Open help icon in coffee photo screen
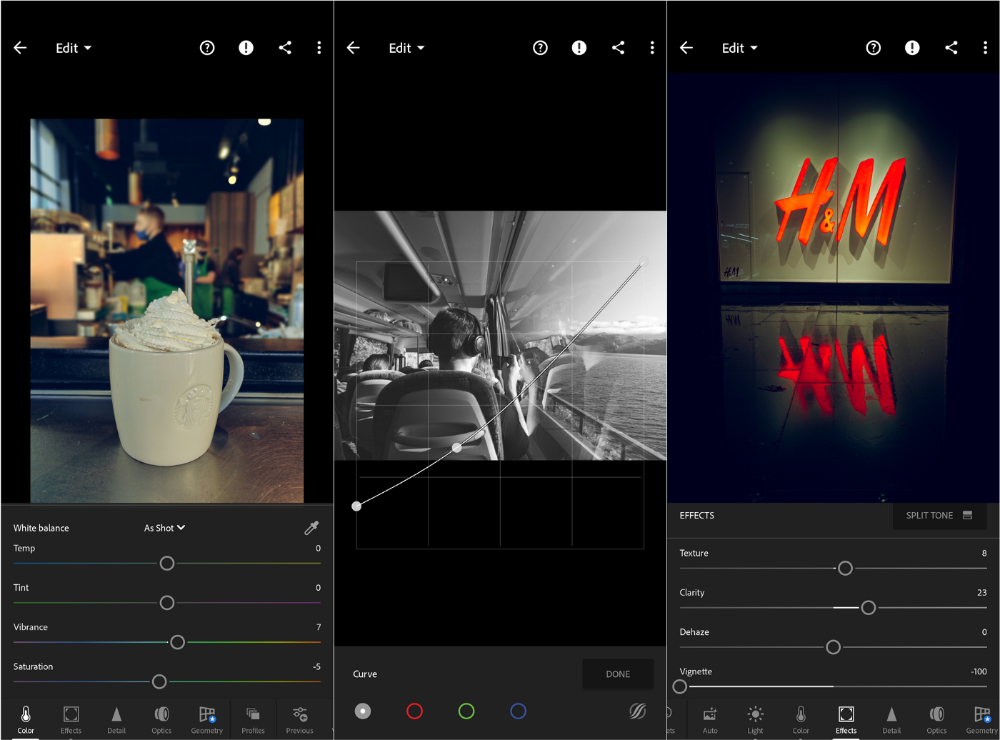 [x=207, y=48]
